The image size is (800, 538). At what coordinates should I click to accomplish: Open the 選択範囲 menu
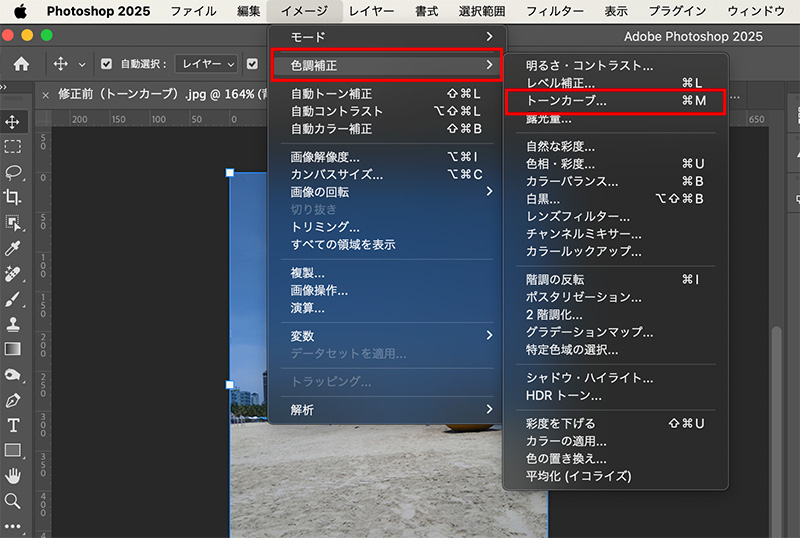coord(482,11)
